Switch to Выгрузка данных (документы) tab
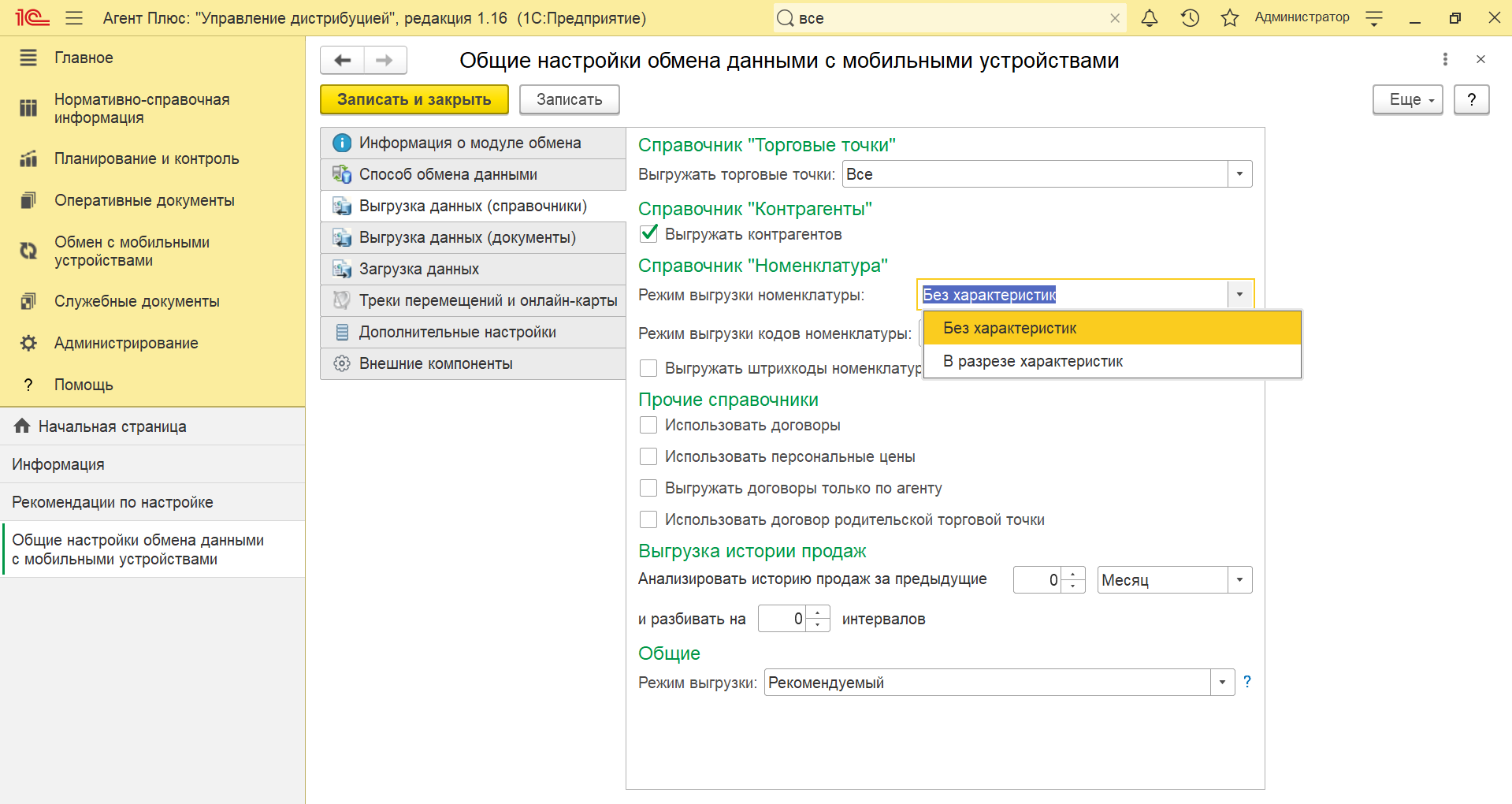1512x804 pixels. [467, 237]
